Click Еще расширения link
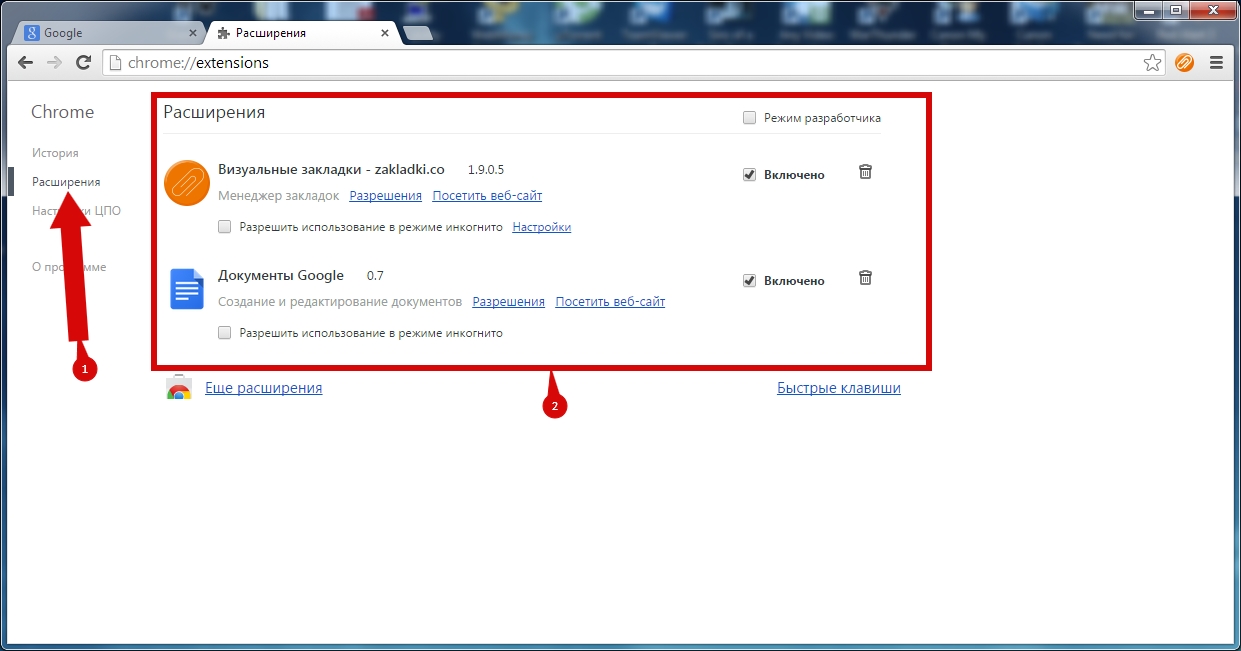 pyautogui.click(x=264, y=388)
